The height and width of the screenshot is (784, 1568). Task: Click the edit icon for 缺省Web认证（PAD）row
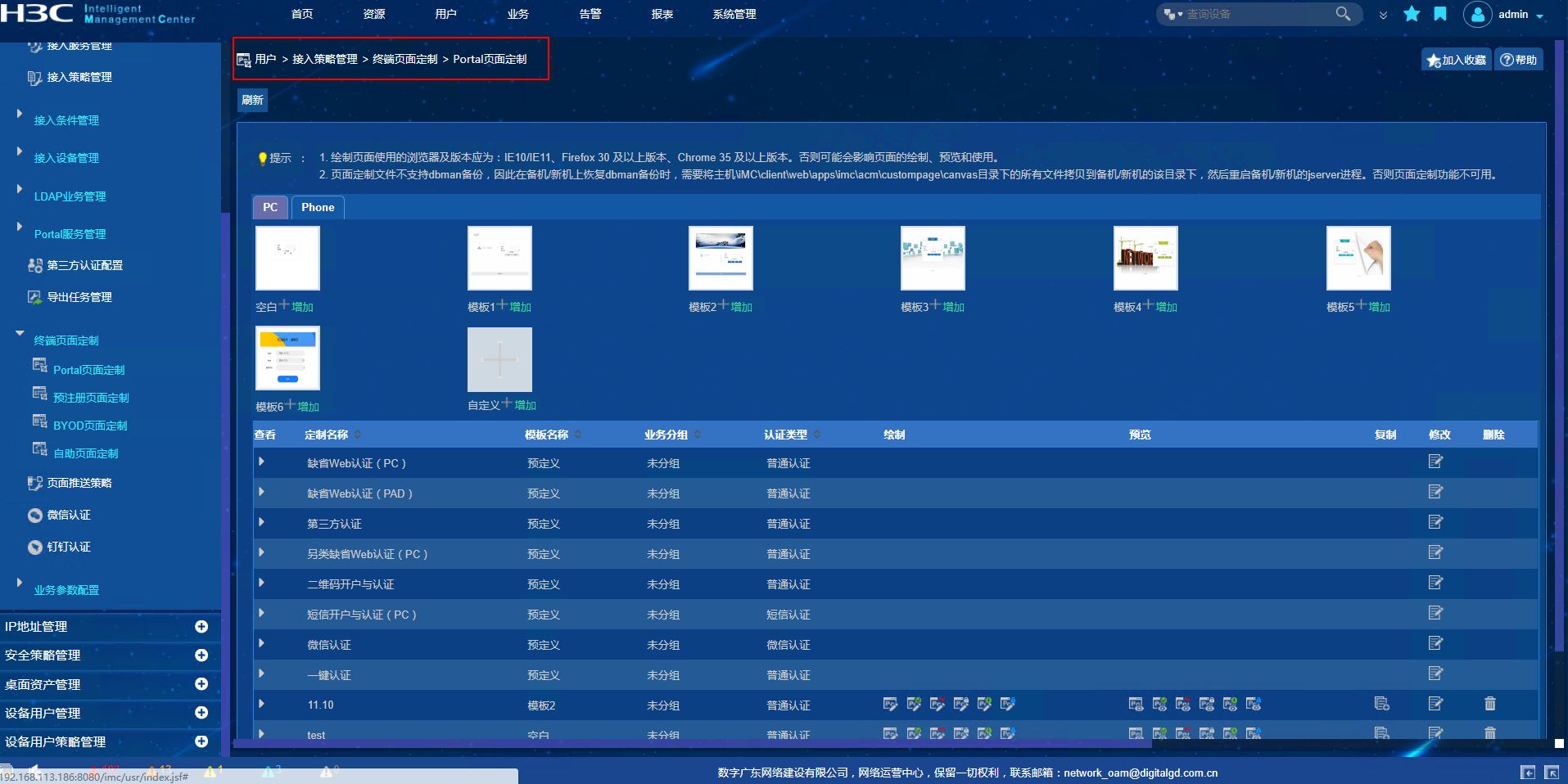(x=1435, y=492)
